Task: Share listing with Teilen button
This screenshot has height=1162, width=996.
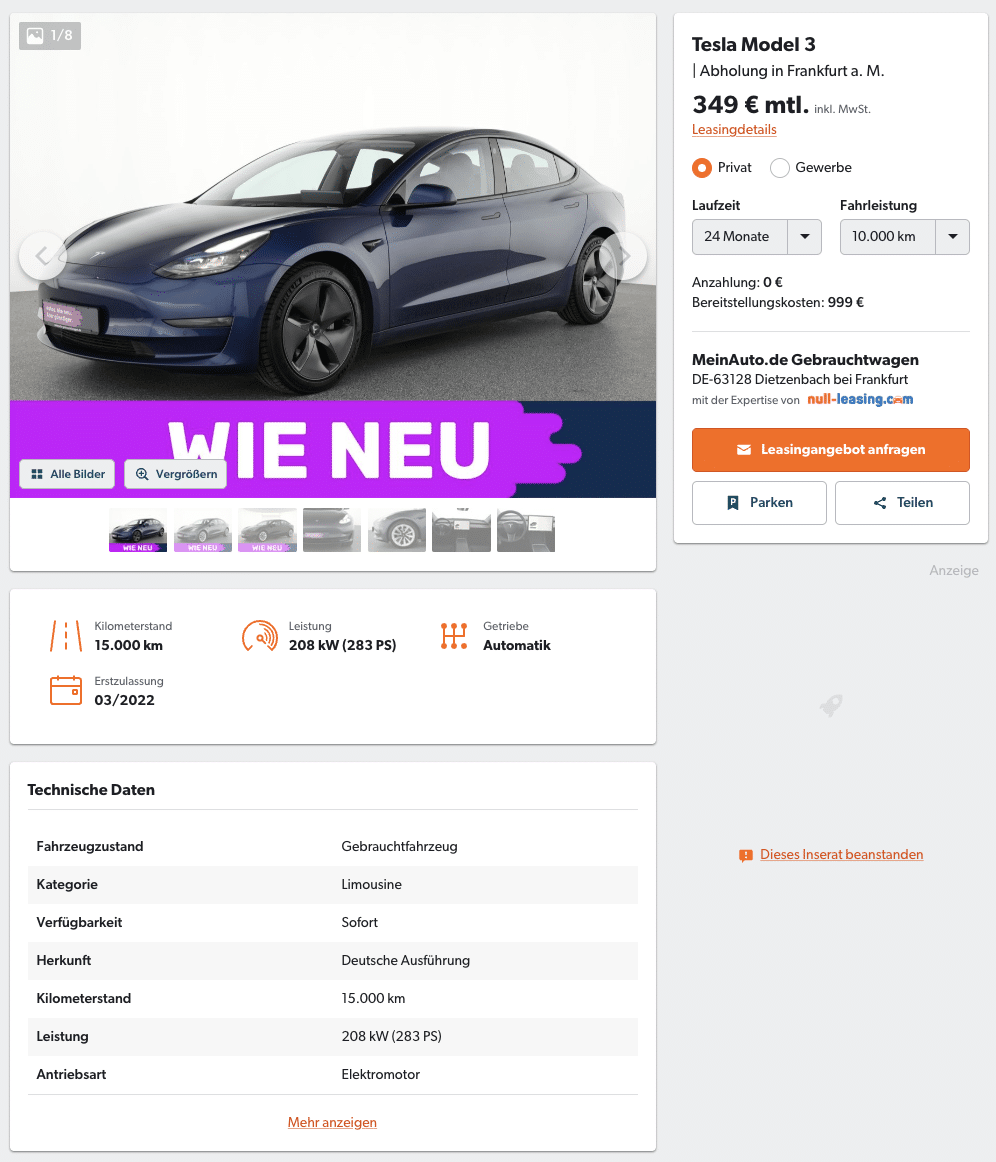Action: (x=902, y=503)
